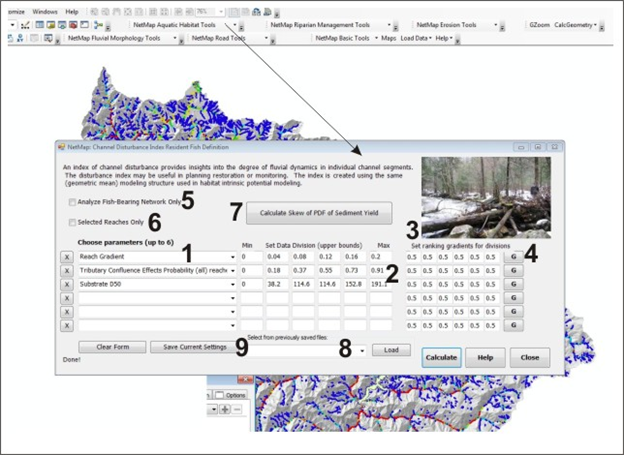
Task: Click the Save Current Settings button
Action: click(195, 347)
